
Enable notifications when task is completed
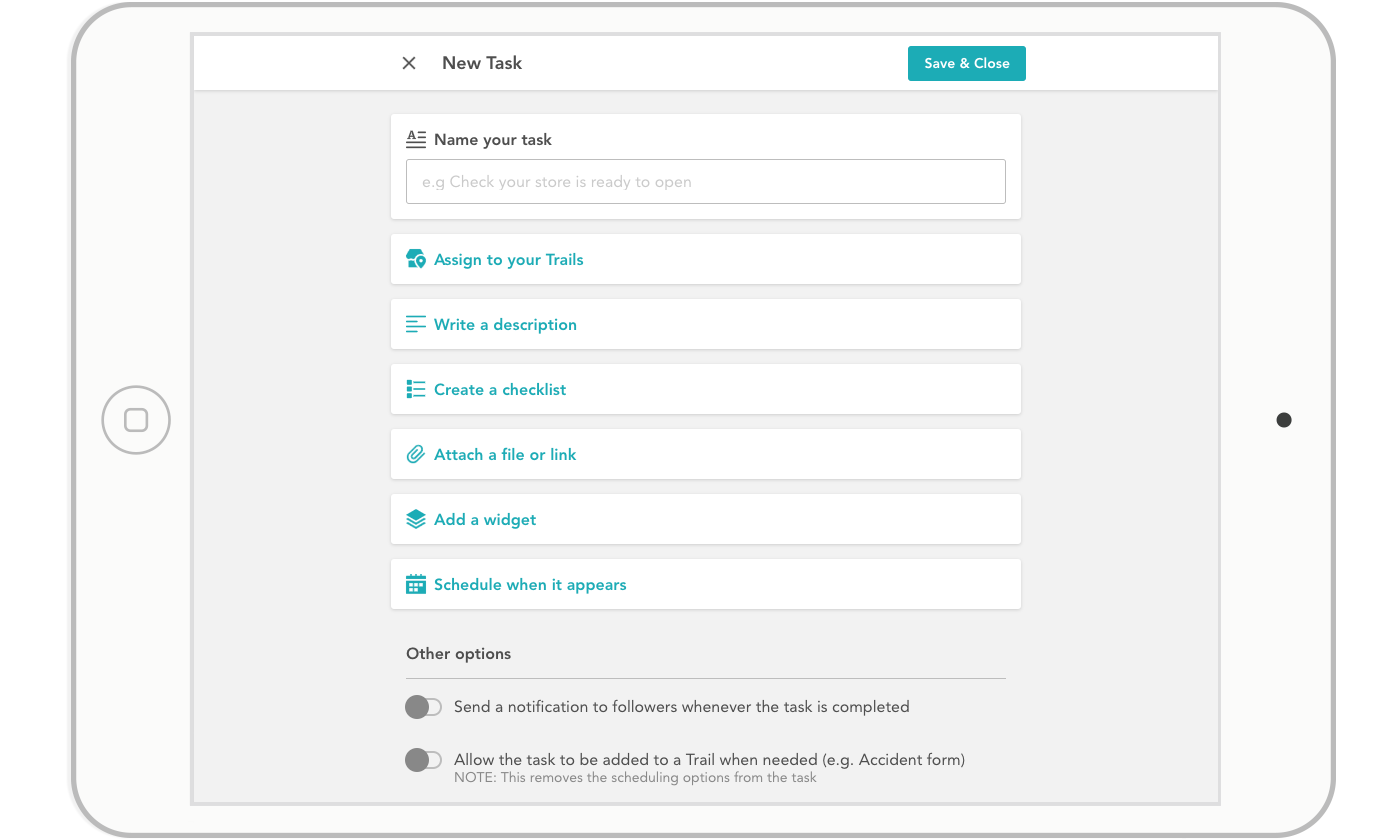coord(423,706)
